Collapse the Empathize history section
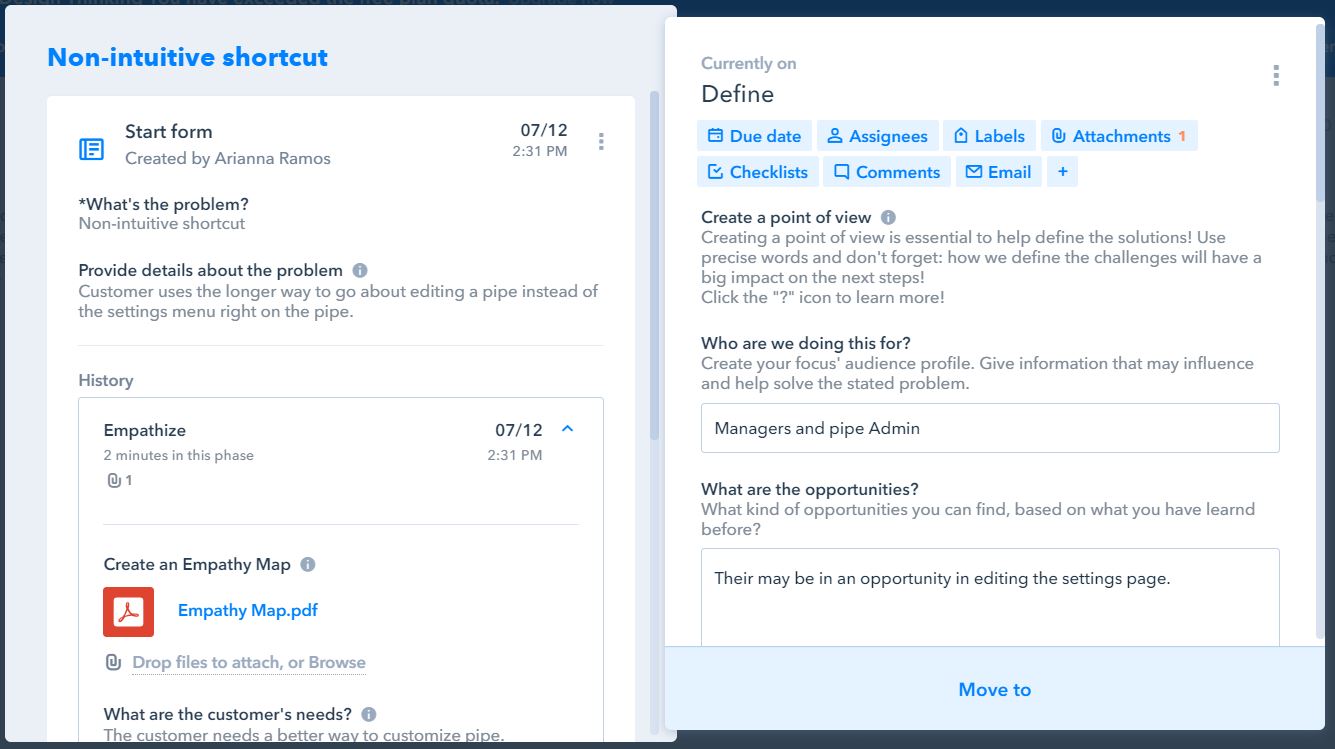1335x749 pixels. pyautogui.click(x=568, y=429)
